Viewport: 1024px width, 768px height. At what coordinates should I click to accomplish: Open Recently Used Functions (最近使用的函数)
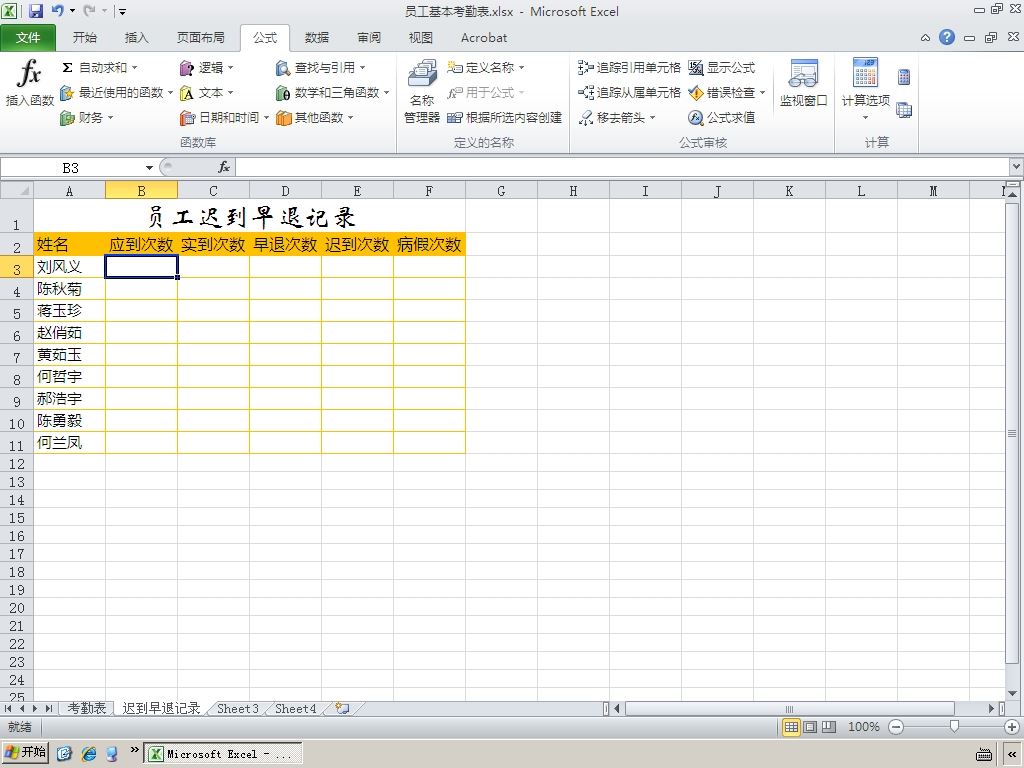[116, 93]
